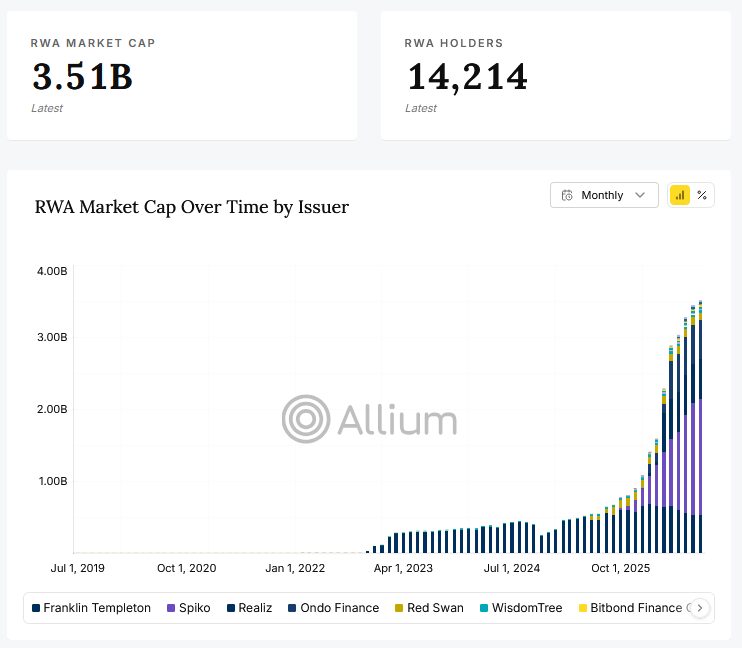
Task: Switch to the bar chart absolute view
Action: point(680,195)
